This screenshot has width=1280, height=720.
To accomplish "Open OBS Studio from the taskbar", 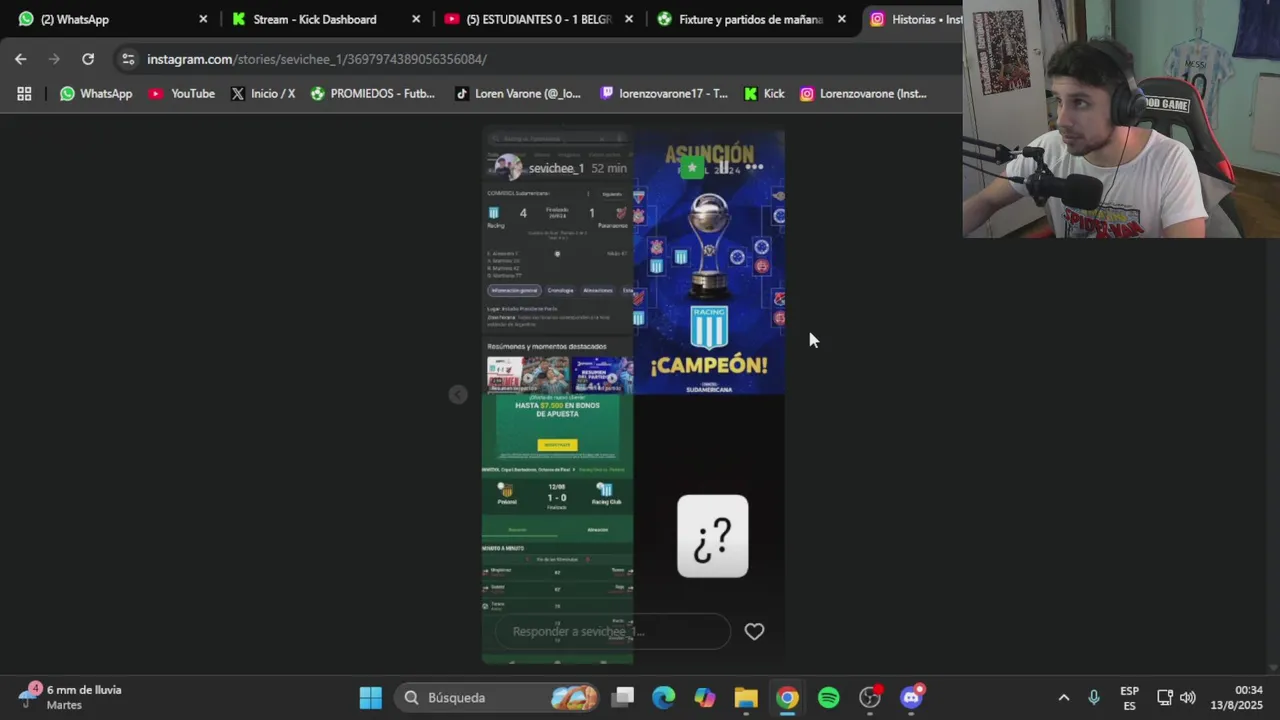I will tap(870, 697).
